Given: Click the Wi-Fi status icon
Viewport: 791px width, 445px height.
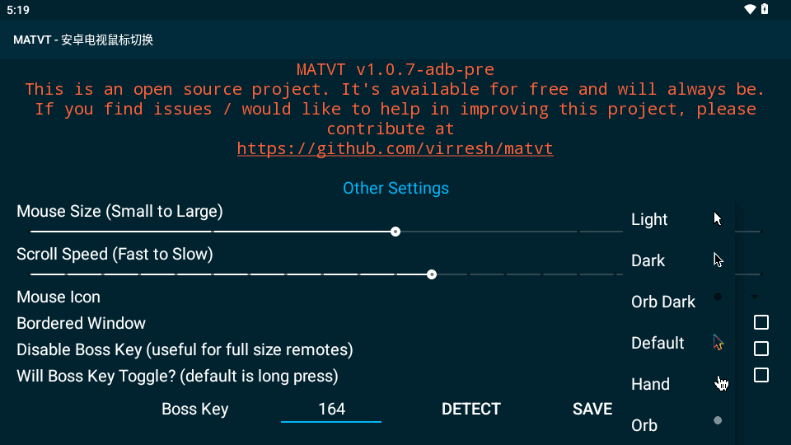Looking at the screenshot, I should (751, 9).
